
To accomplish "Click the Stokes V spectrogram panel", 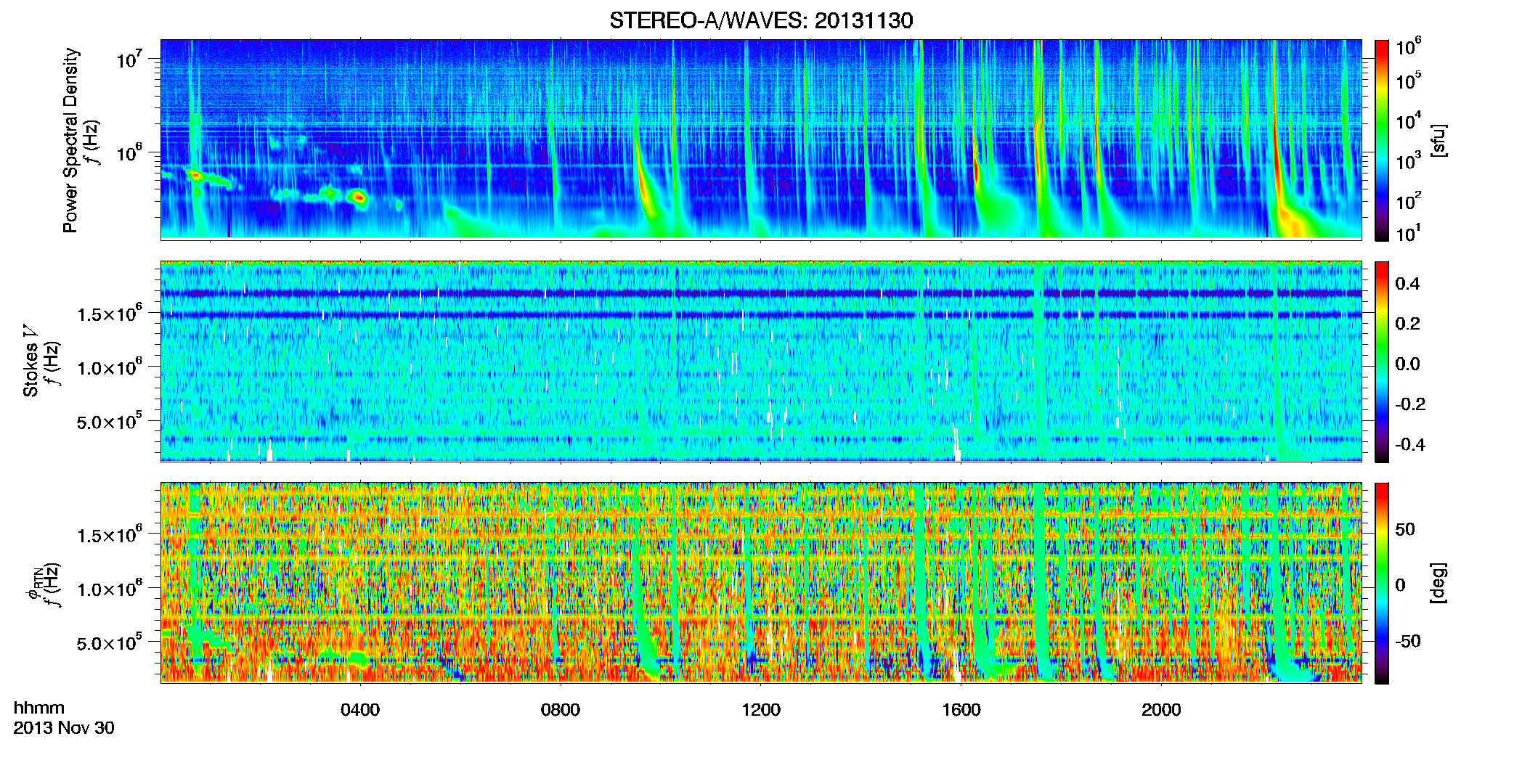I will (761, 361).
